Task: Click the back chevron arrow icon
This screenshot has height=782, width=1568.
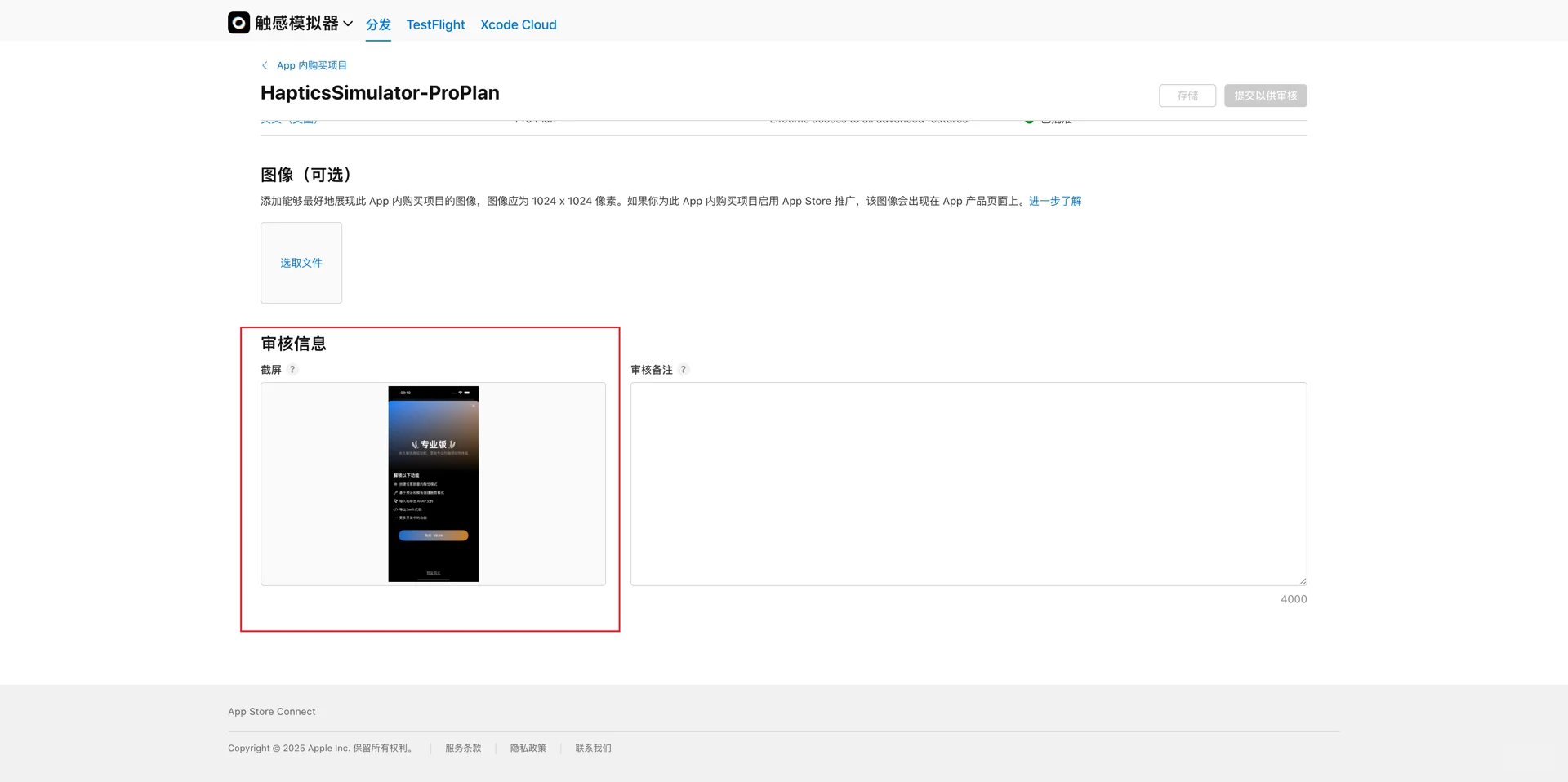Action: pyautogui.click(x=265, y=64)
